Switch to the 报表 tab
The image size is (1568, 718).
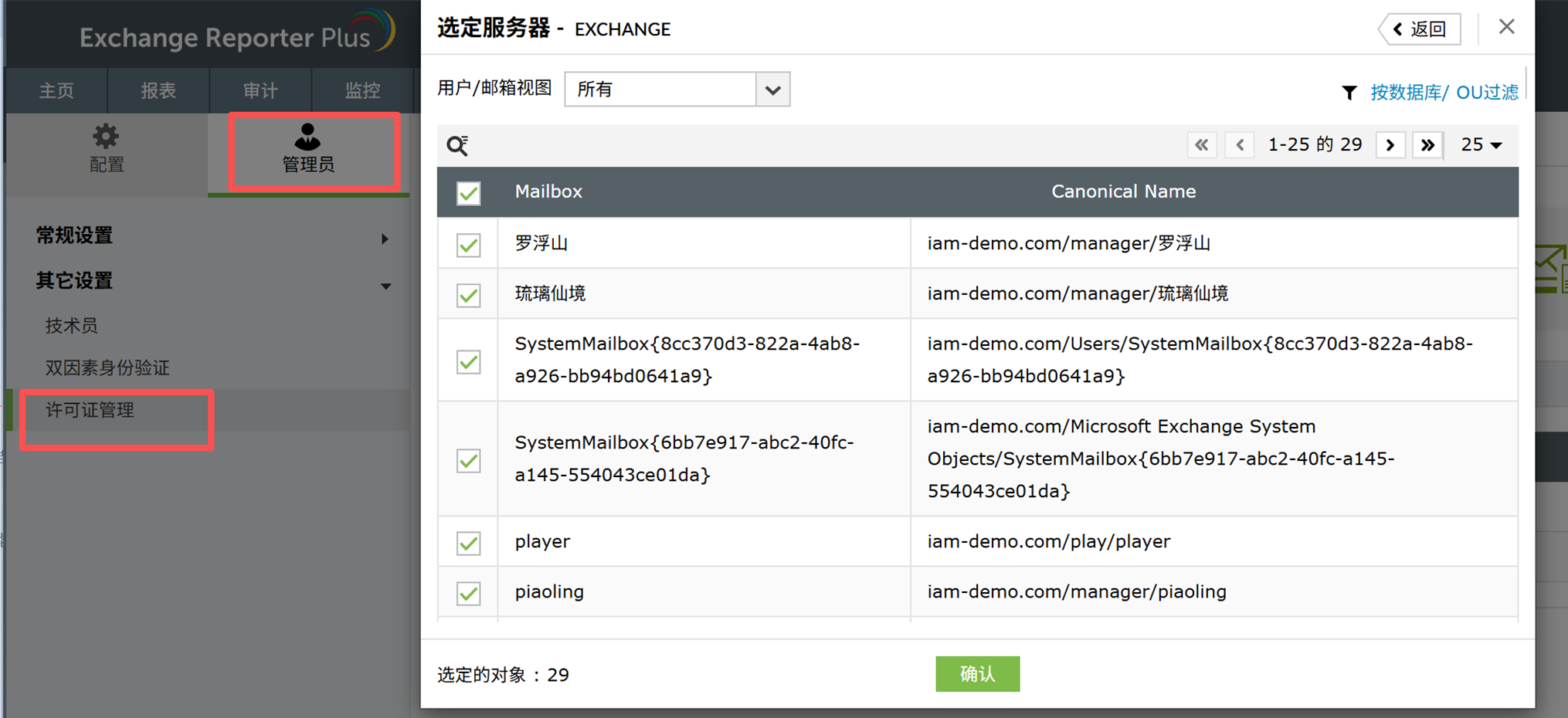[158, 90]
